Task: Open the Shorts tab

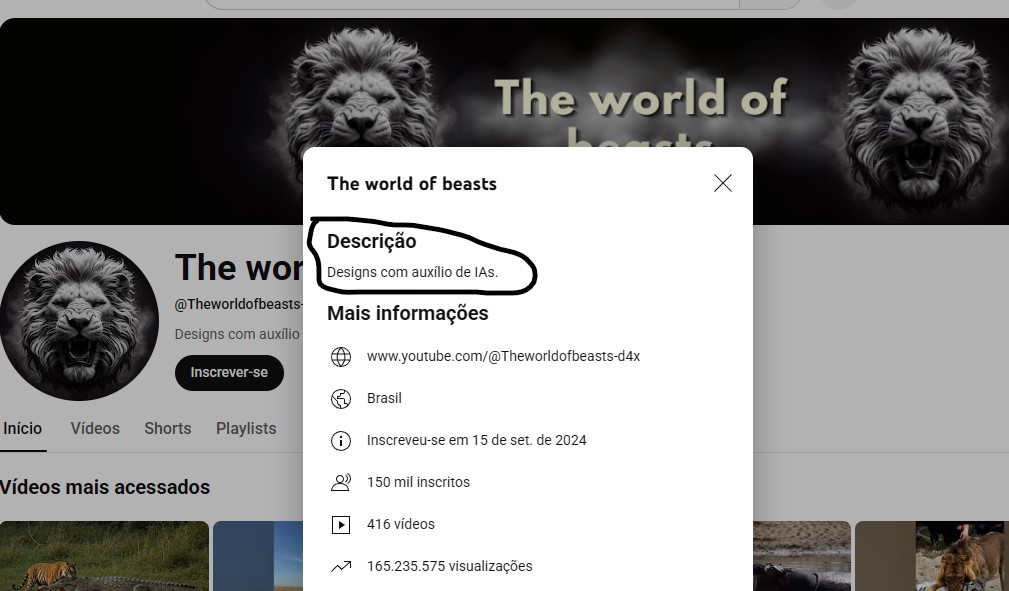Action: (x=167, y=429)
